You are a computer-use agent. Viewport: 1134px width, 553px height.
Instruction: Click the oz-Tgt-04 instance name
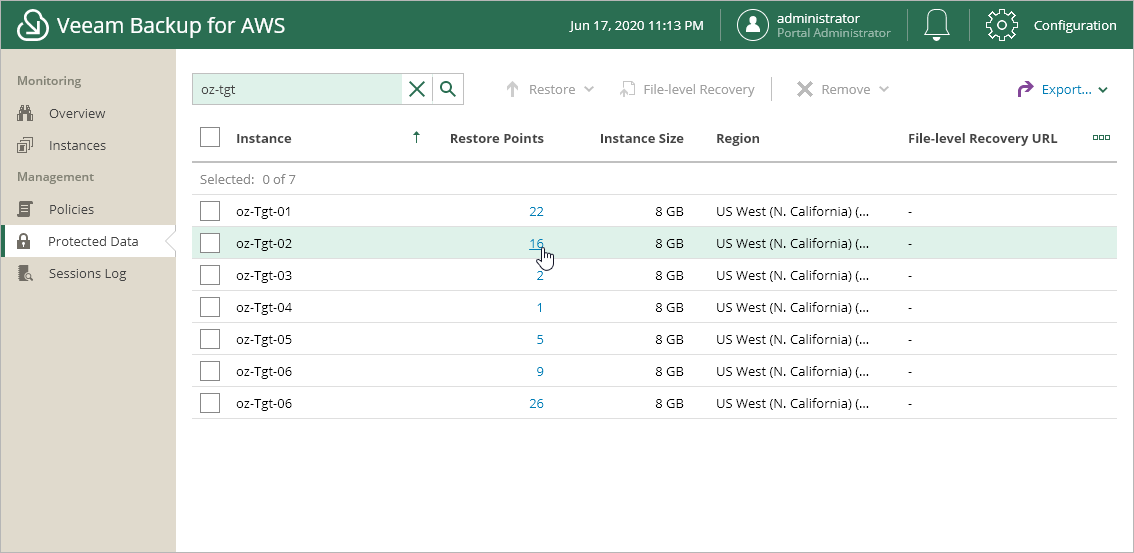coord(263,307)
